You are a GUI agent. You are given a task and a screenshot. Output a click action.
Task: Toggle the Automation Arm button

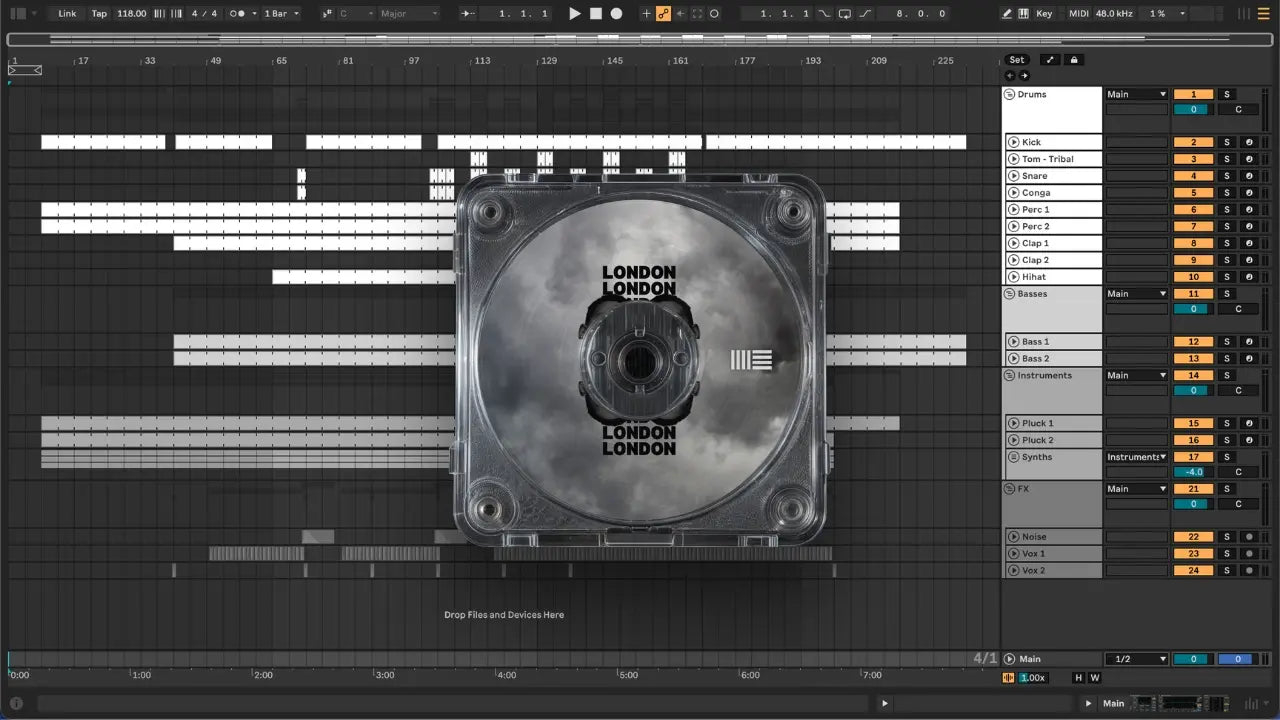tap(663, 14)
